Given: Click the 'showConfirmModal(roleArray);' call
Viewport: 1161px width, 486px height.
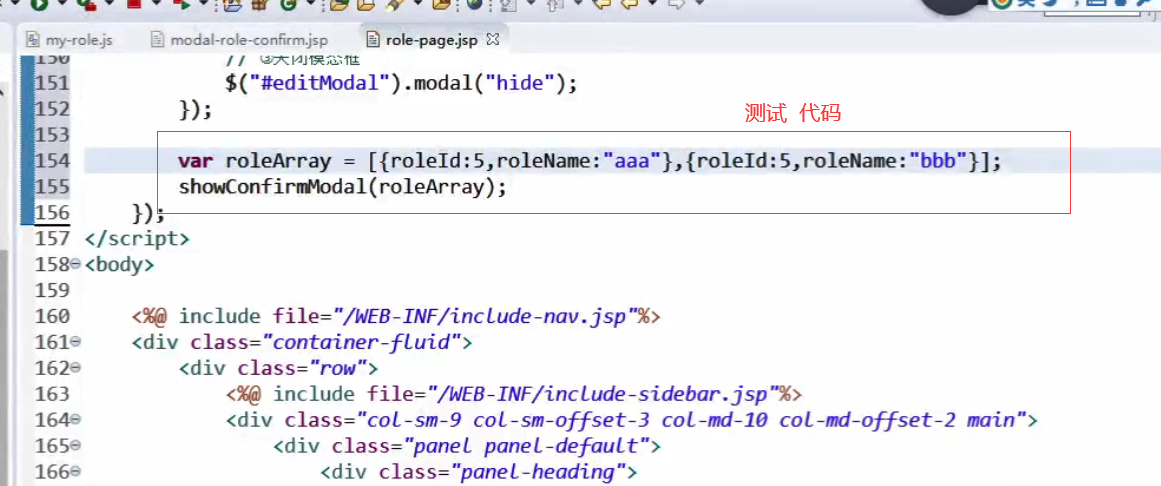Looking at the screenshot, I should pos(342,187).
